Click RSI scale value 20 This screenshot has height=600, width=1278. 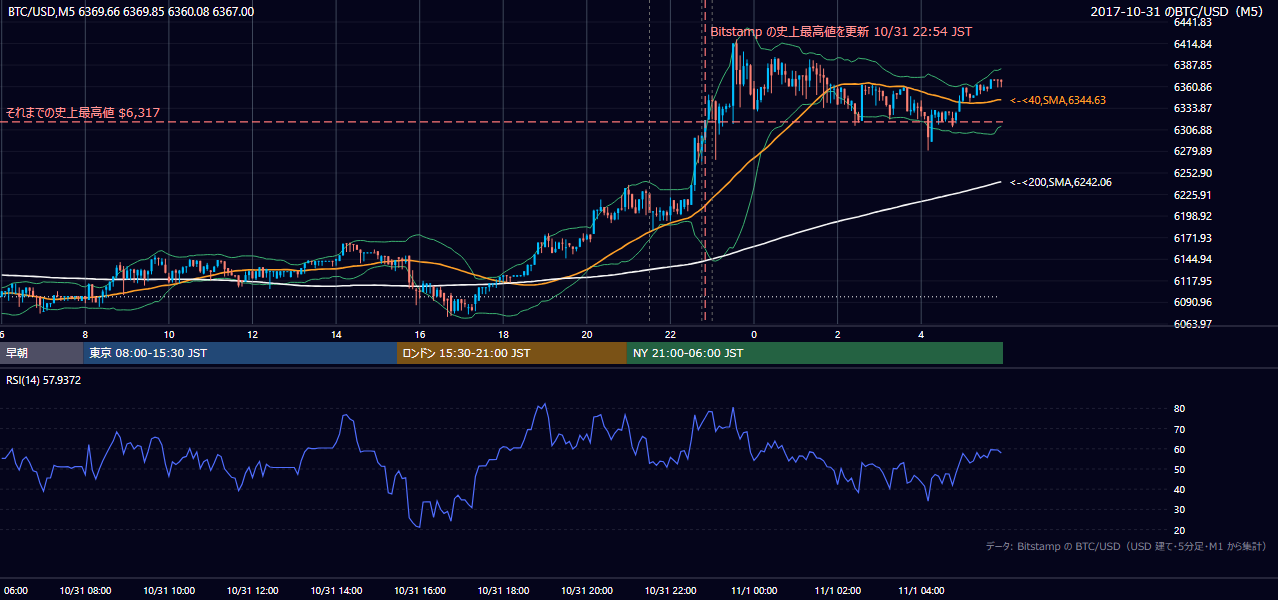(1179, 530)
